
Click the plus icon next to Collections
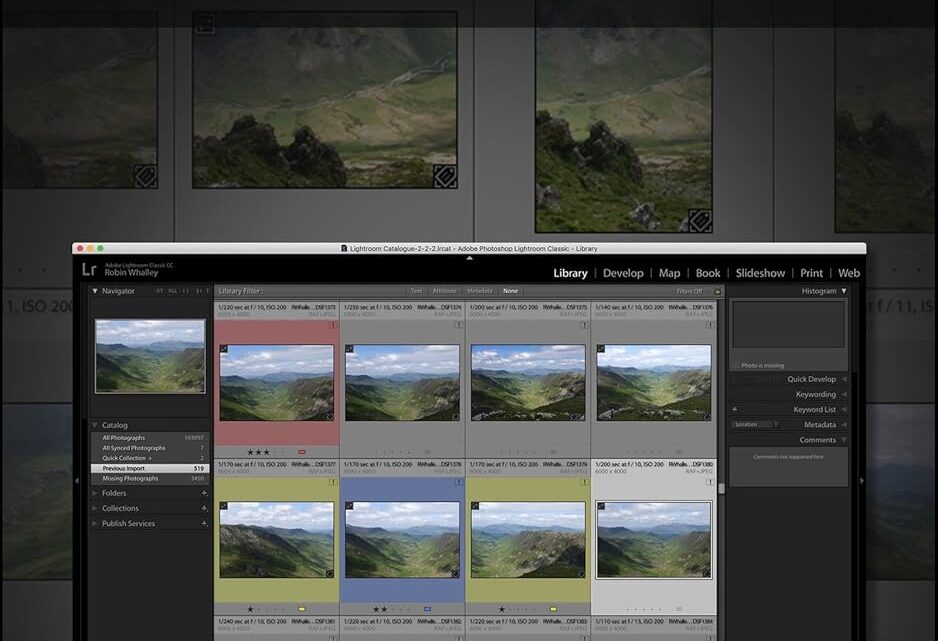click(204, 508)
